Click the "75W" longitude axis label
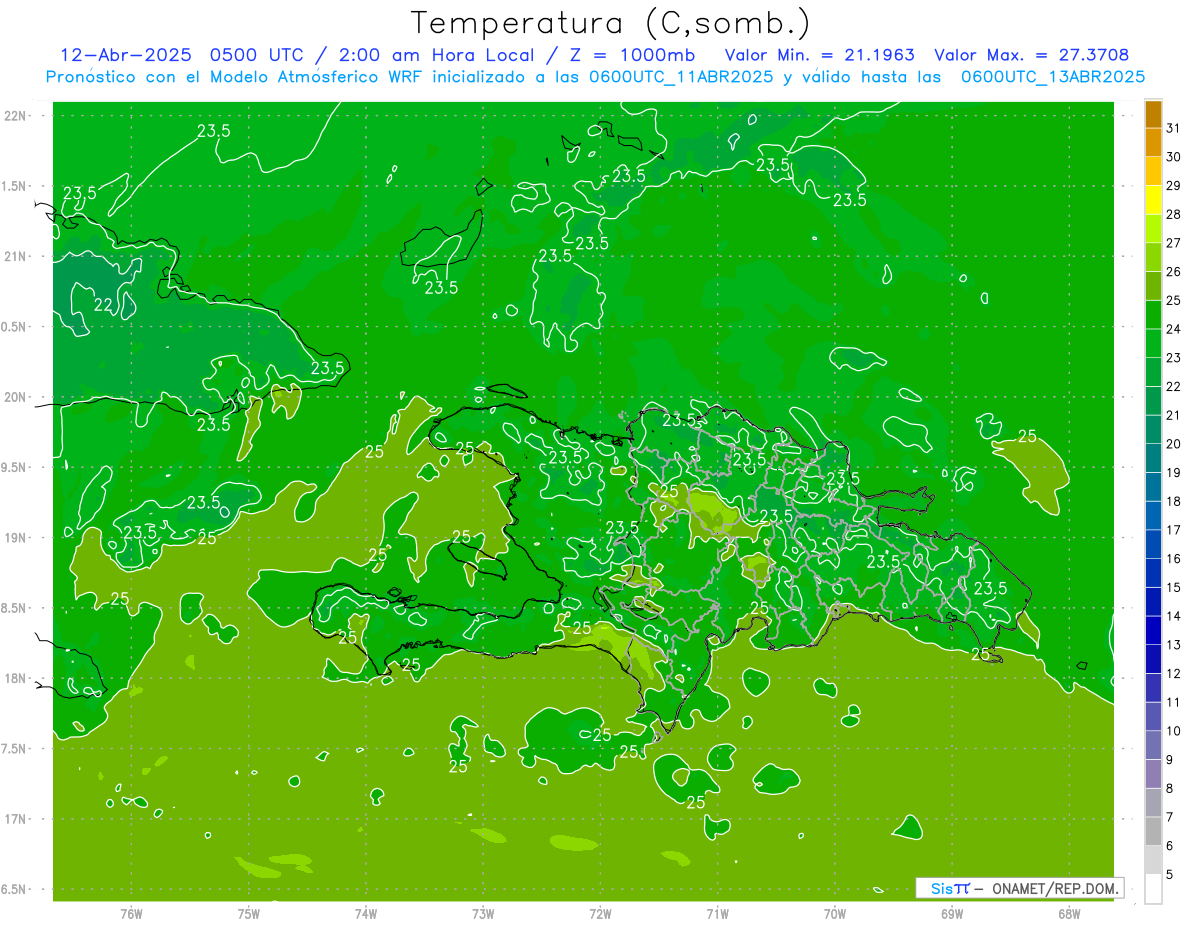 [249, 913]
